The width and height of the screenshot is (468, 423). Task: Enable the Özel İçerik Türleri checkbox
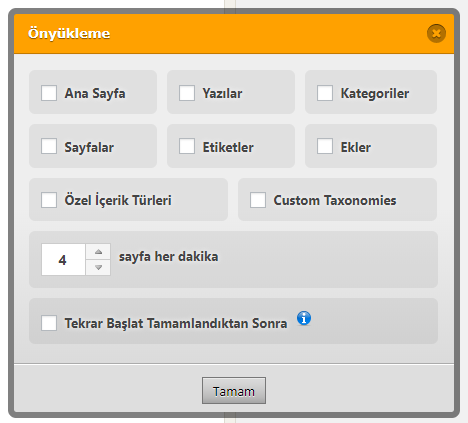(x=49, y=200)
